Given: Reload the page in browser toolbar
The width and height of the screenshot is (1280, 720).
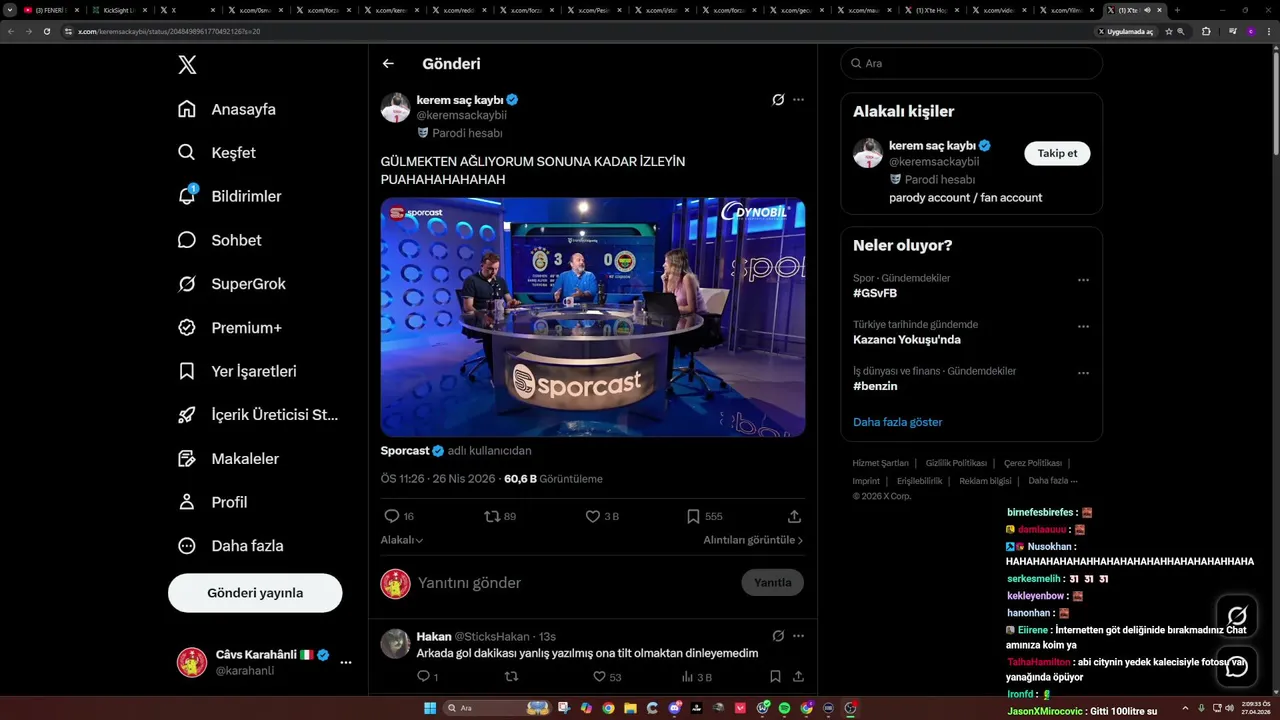Looking at the screenshot, I should (46, 31).
